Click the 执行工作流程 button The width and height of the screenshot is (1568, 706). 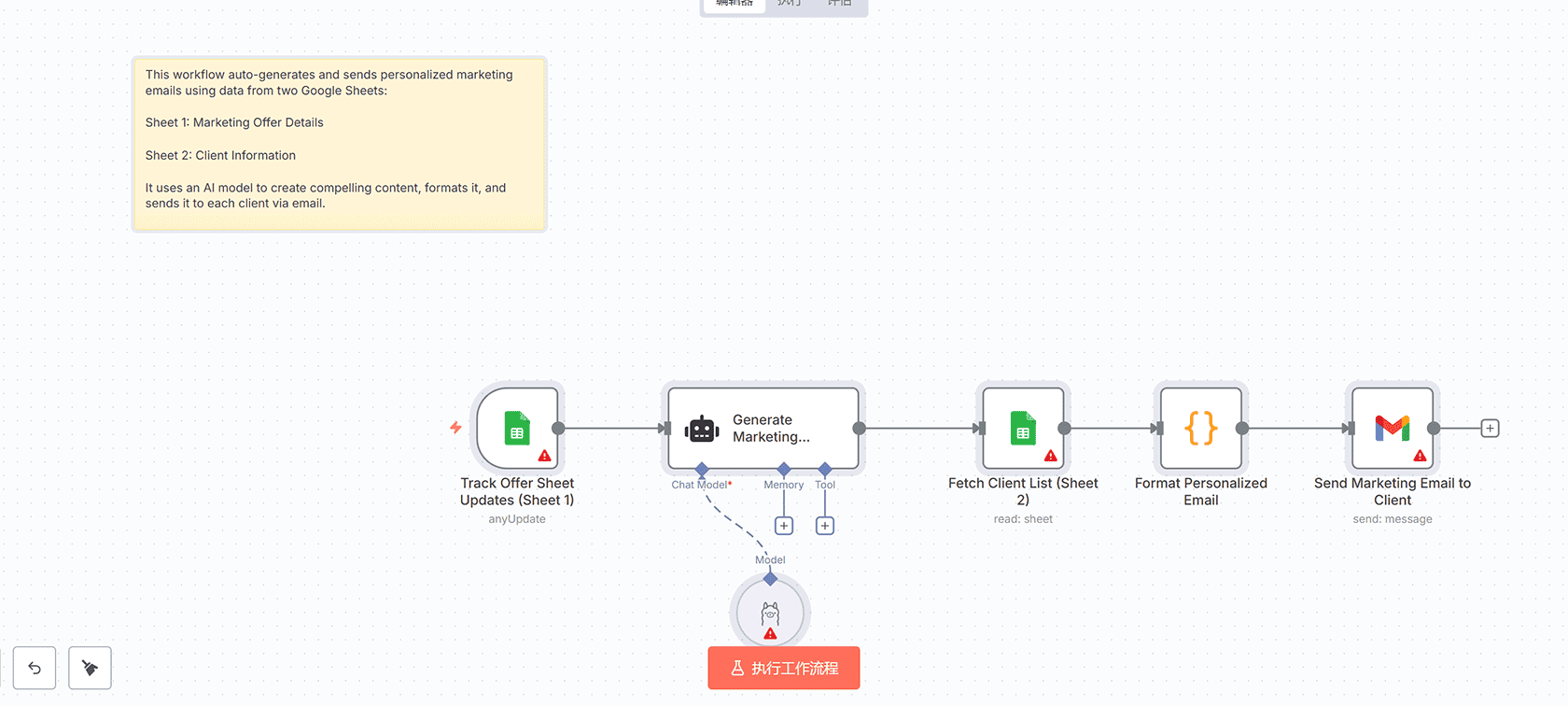pos(784,668)
